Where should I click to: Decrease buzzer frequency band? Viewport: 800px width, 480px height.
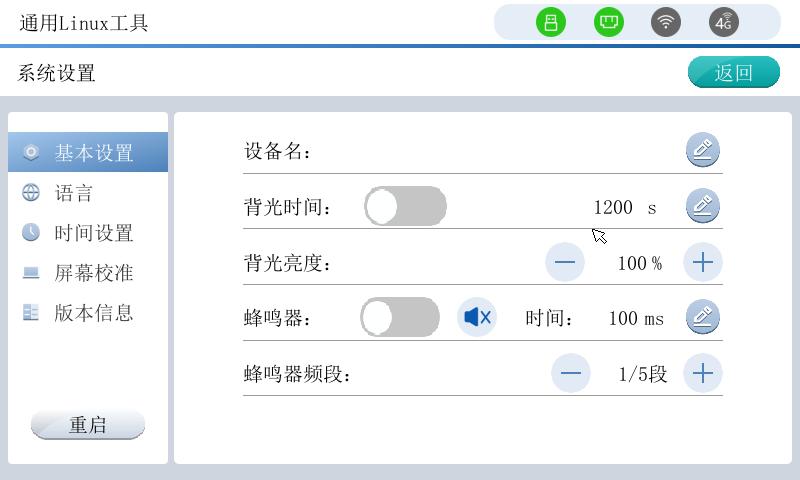pyautogui.click(x=571, y=374)
